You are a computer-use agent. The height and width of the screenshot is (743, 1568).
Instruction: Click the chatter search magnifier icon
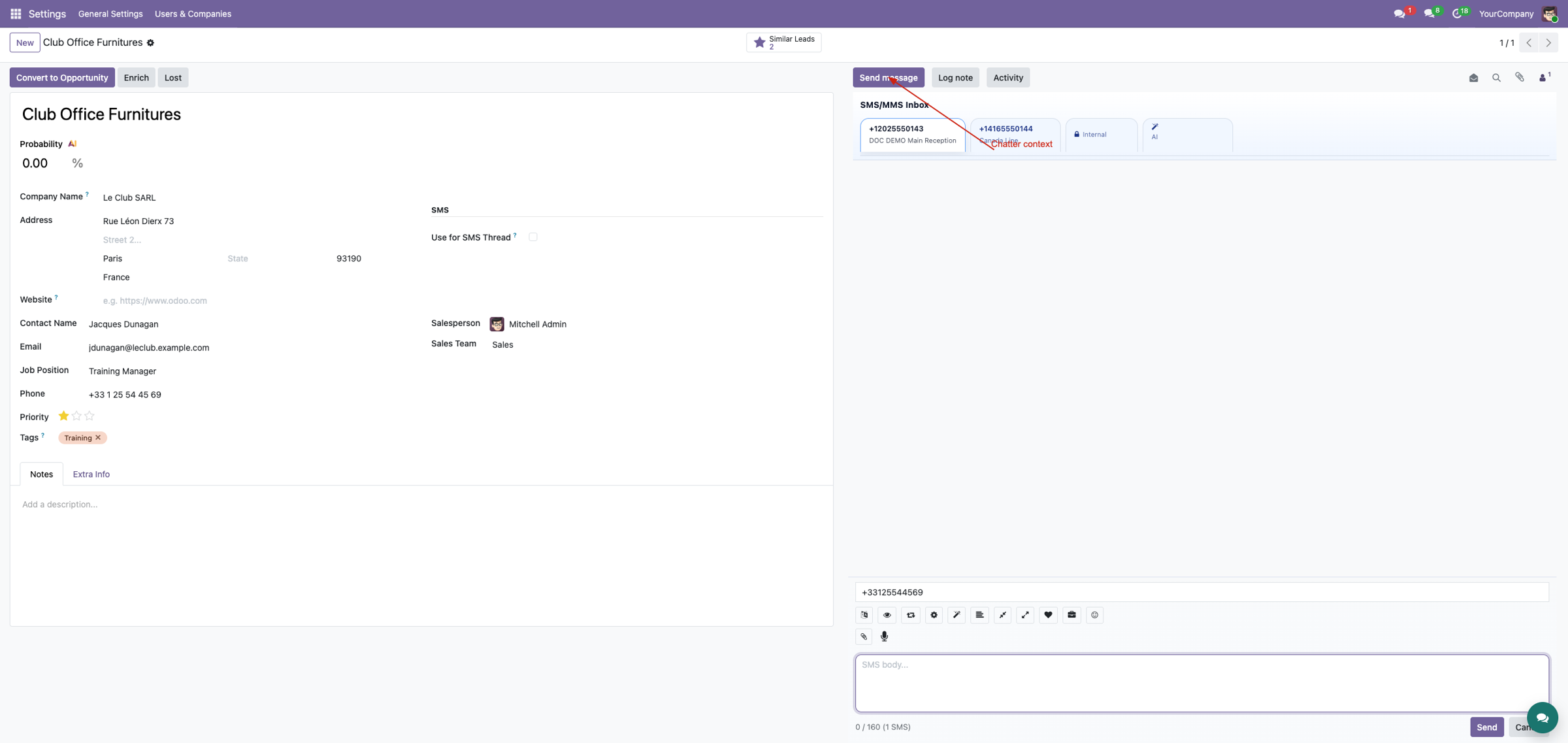(x=1496, y=78)
